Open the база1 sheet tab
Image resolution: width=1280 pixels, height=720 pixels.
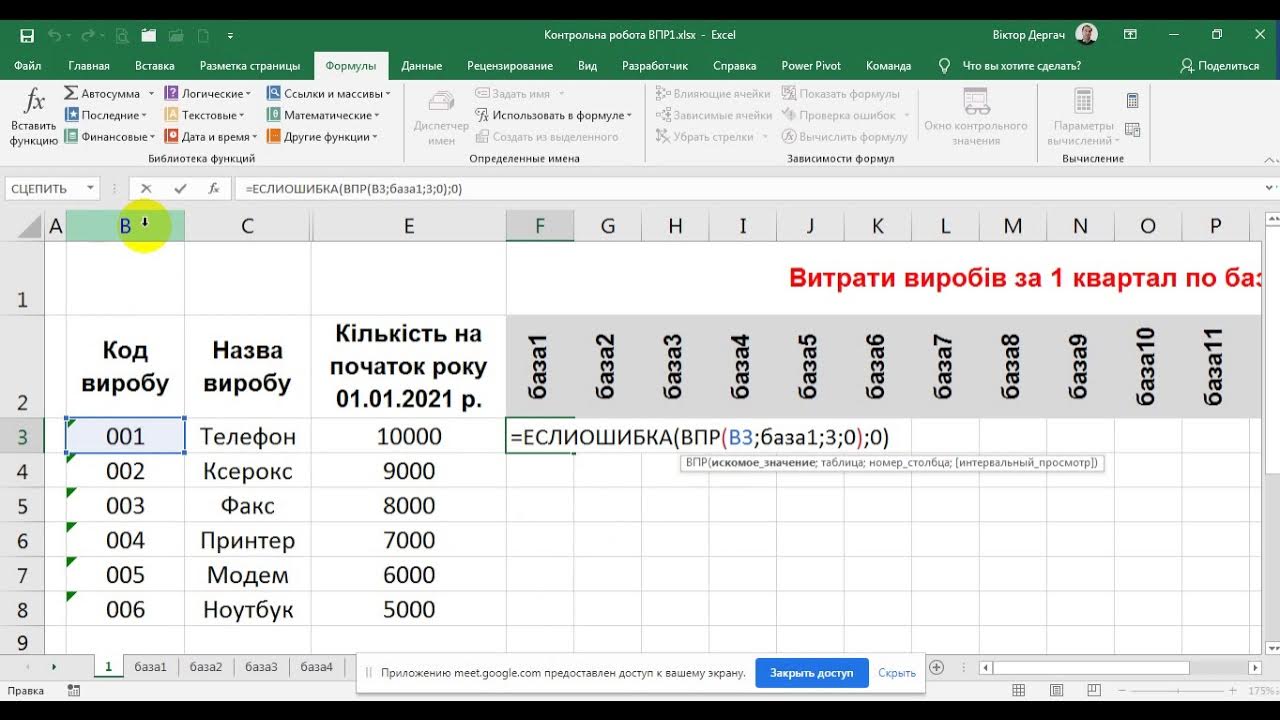pos(150,667)
